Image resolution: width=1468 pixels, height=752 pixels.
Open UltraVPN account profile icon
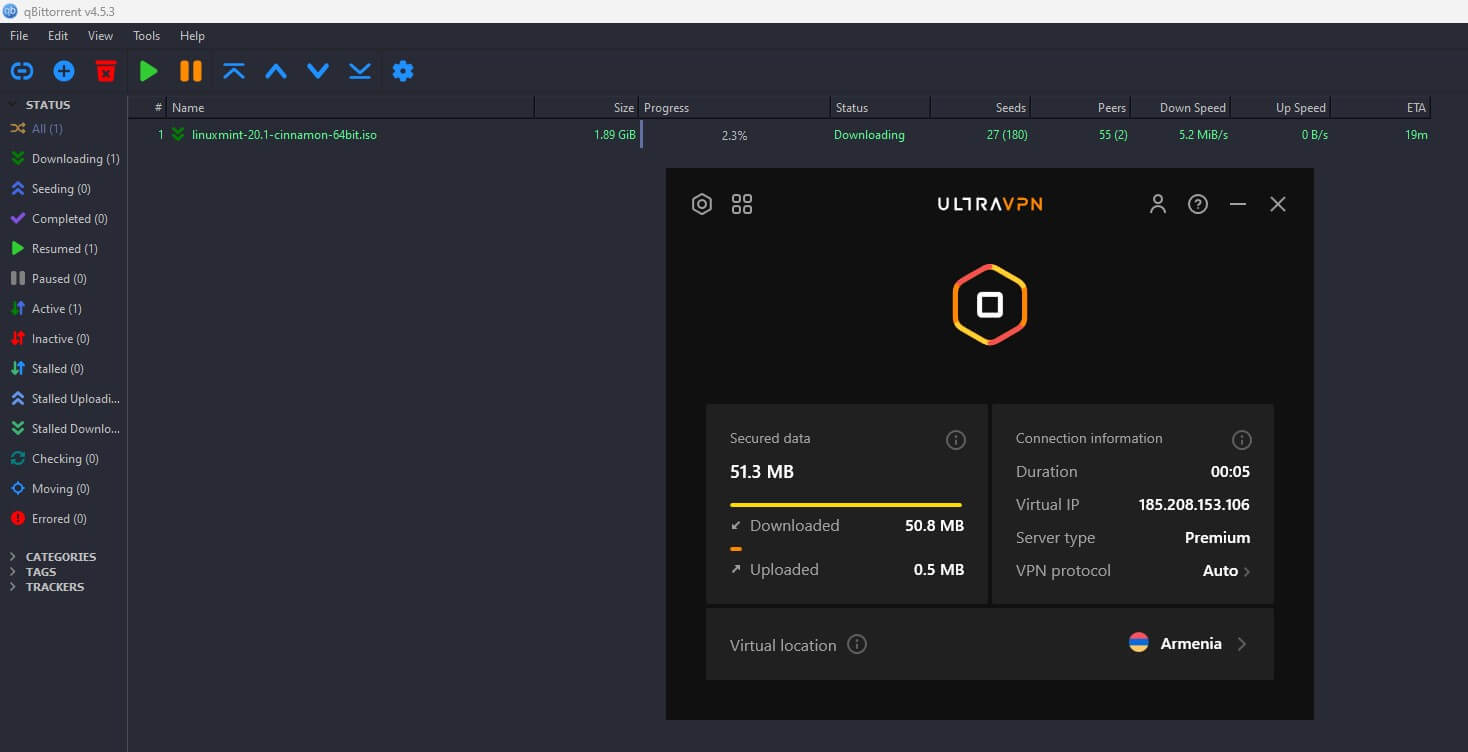1158,204
